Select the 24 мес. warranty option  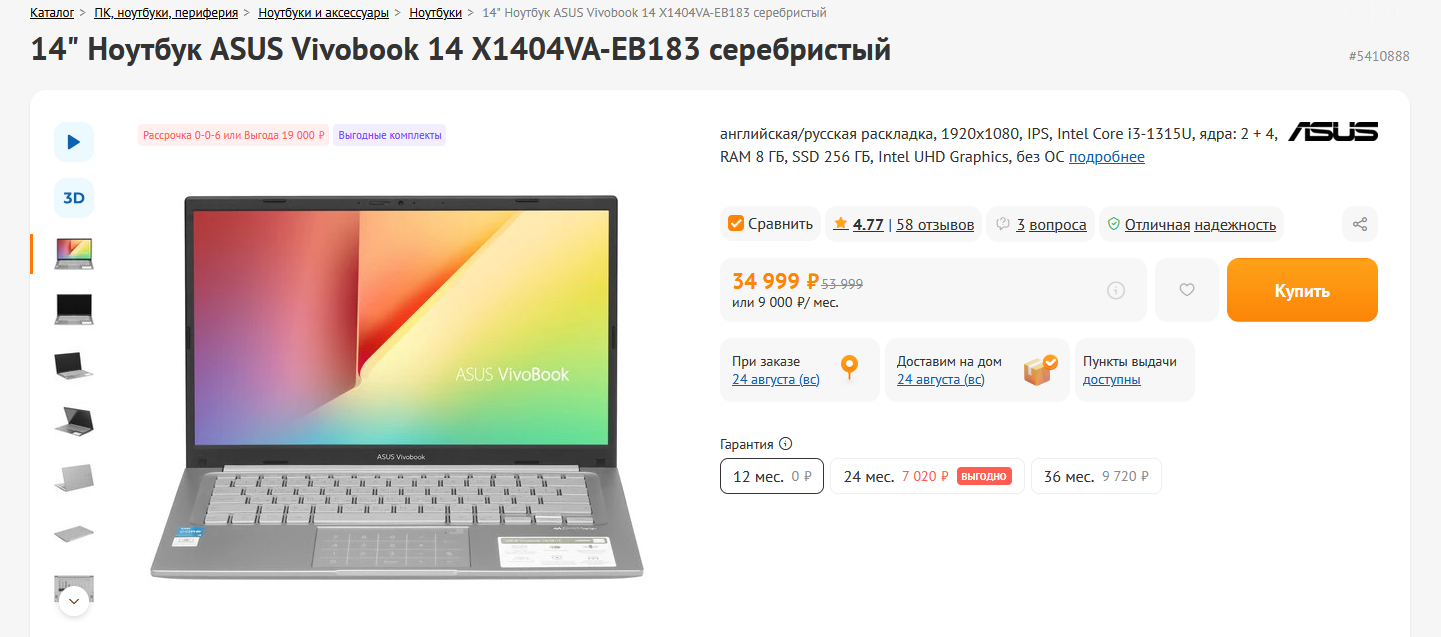927,476
